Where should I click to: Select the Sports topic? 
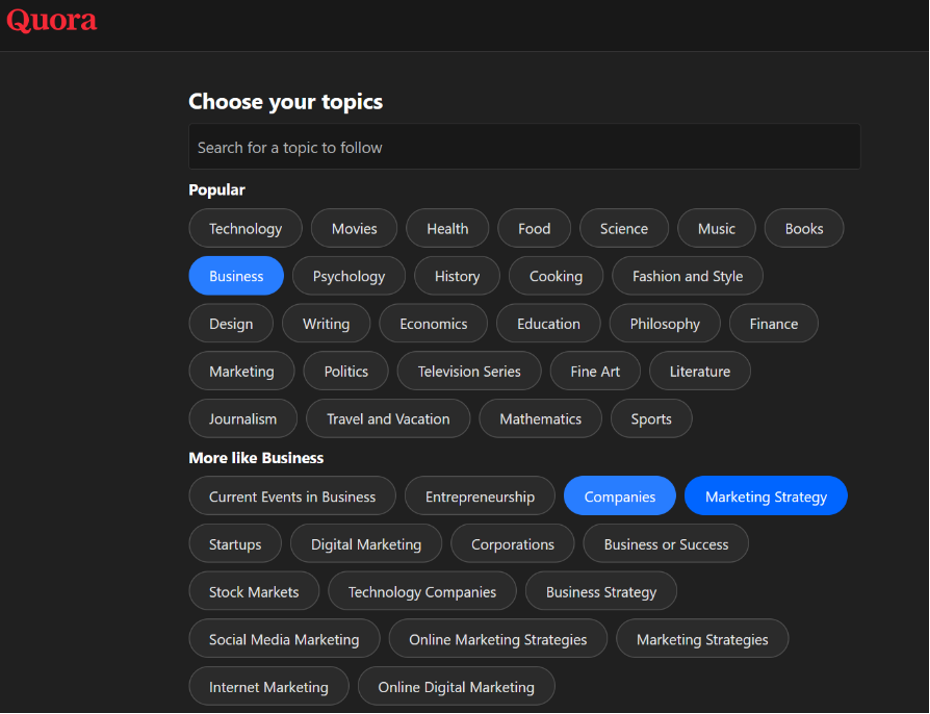651,419
